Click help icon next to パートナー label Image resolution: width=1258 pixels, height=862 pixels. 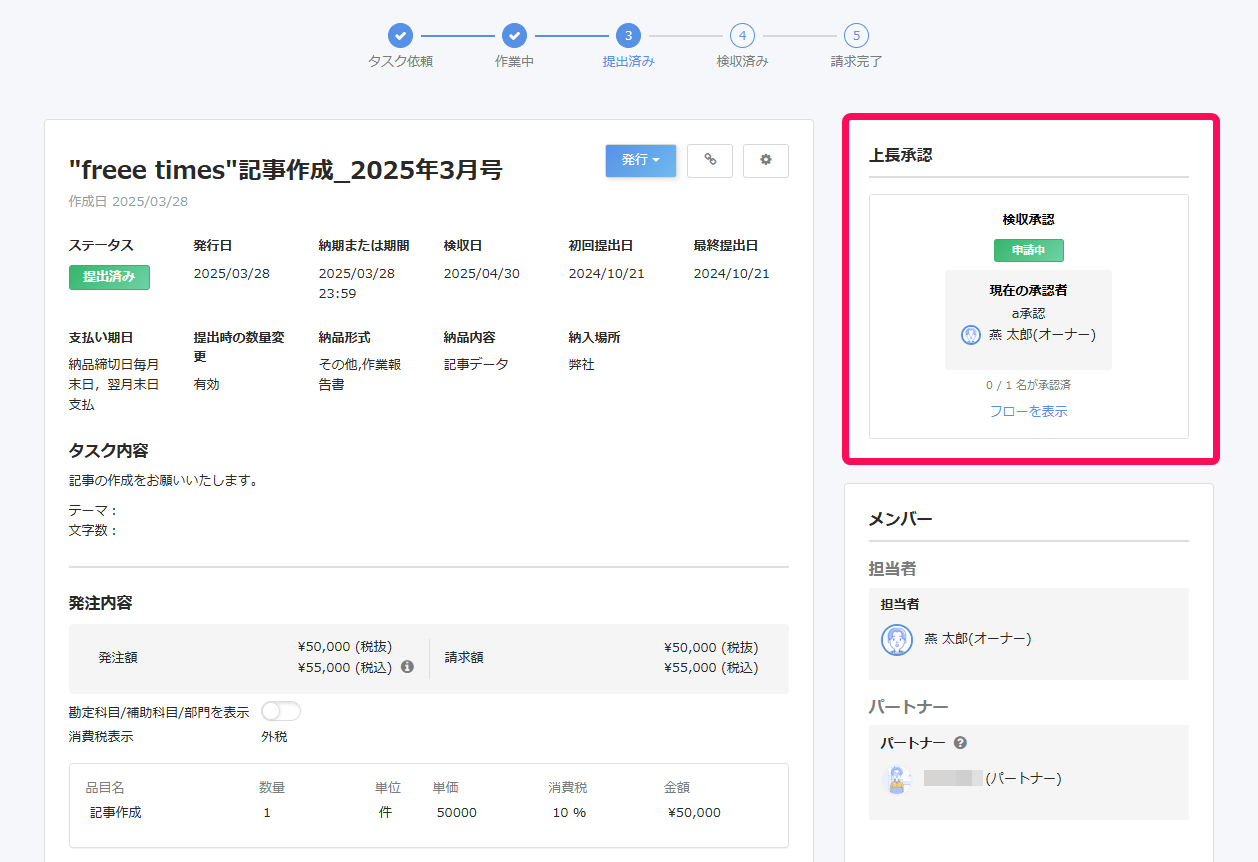pos(960,743)
